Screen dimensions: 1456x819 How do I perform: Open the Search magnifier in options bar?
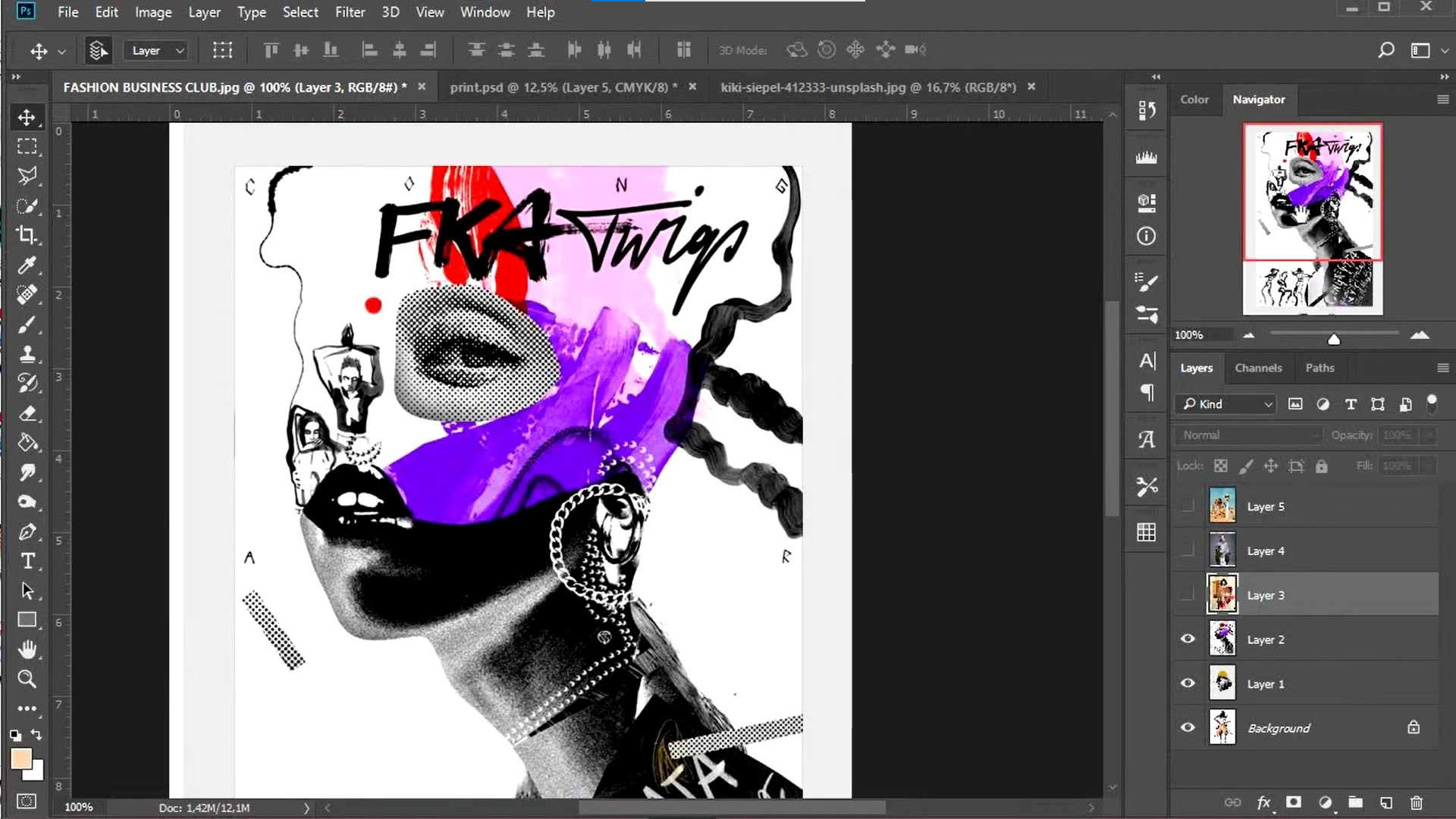(x=1385, y=50)
